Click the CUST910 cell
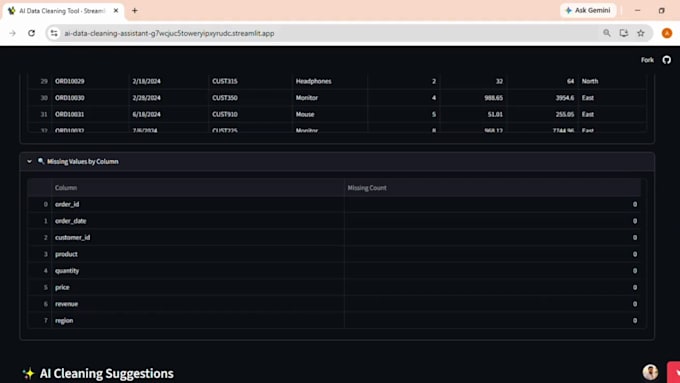This screenshot has width=680, height=383. click(x=250, y=114)
